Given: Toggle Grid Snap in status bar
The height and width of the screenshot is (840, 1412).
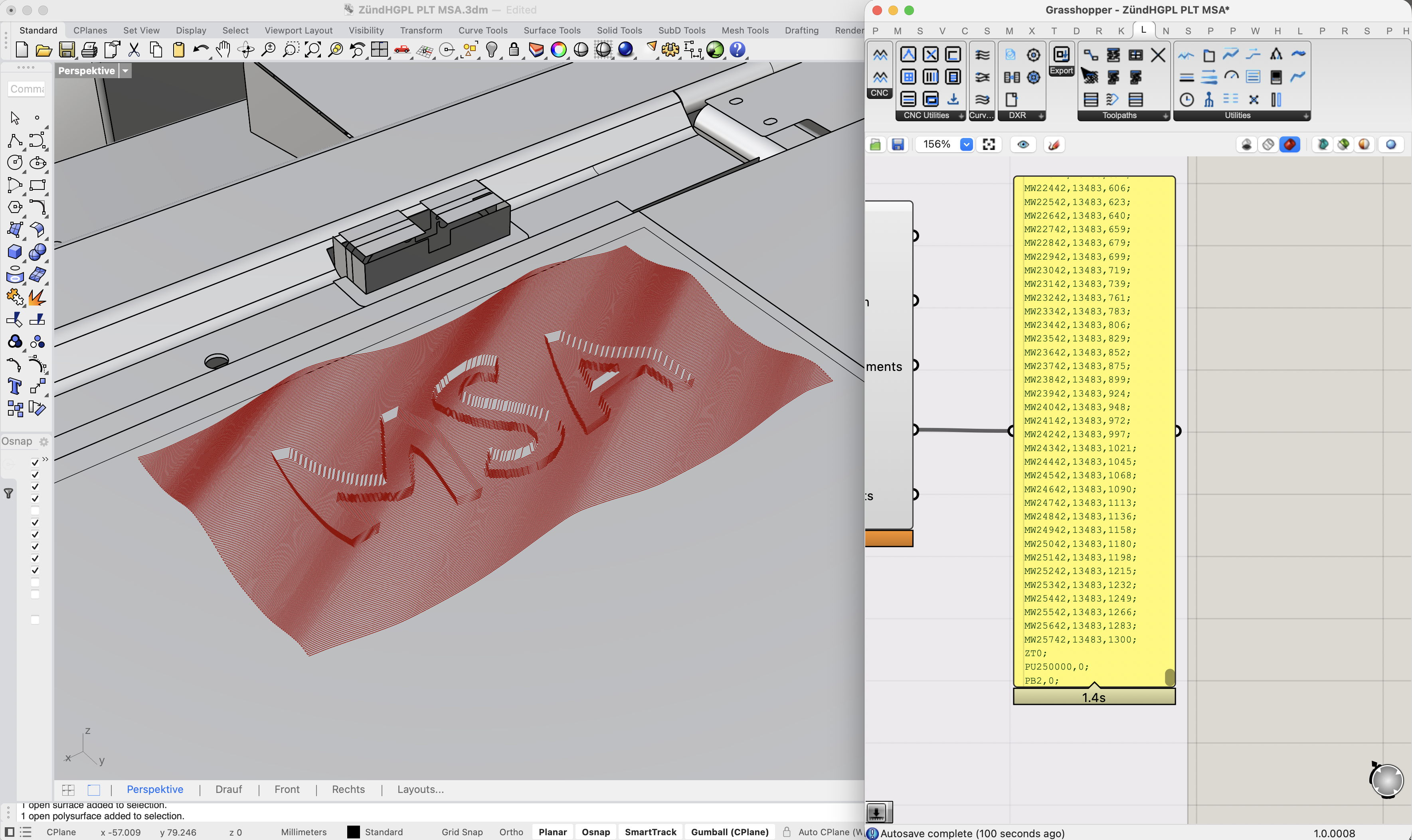Looking at the screenshot, I should 462,832.
